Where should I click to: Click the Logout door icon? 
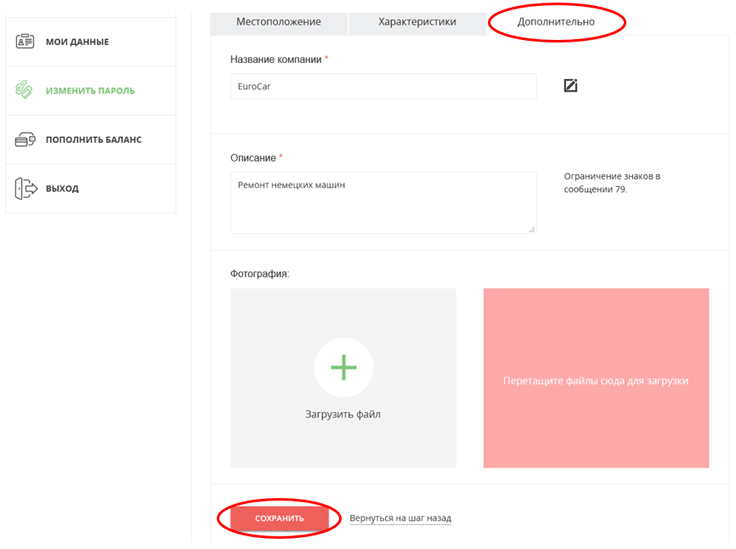[x=25, y=188]
